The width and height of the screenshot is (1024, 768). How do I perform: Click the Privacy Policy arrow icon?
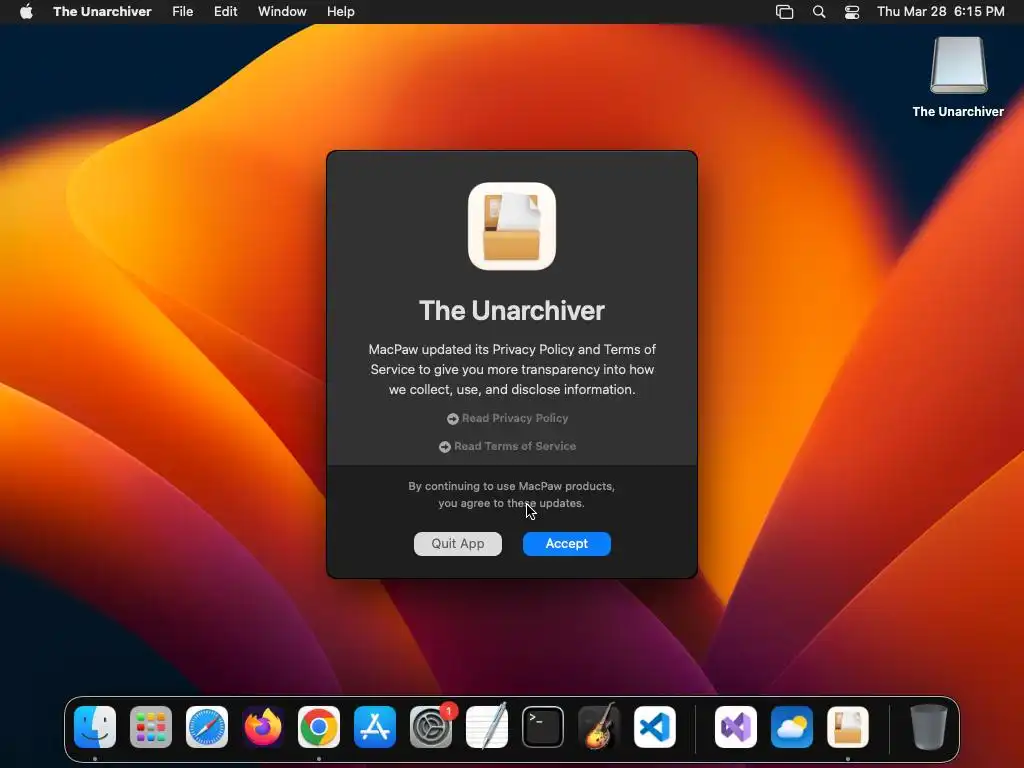coord(453,419)
